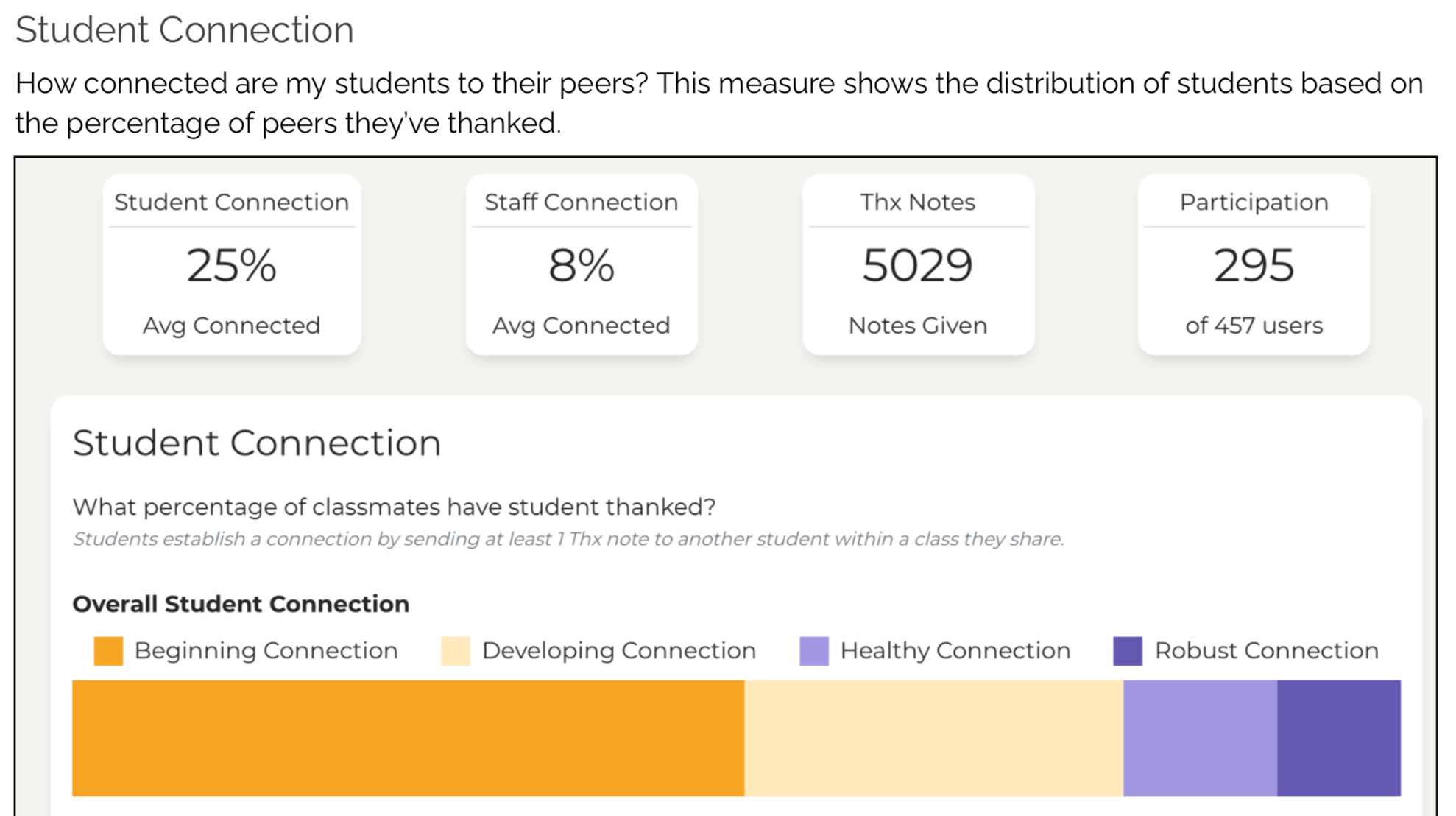Toggle the Robust Connection legend label

pos(1266,651)
